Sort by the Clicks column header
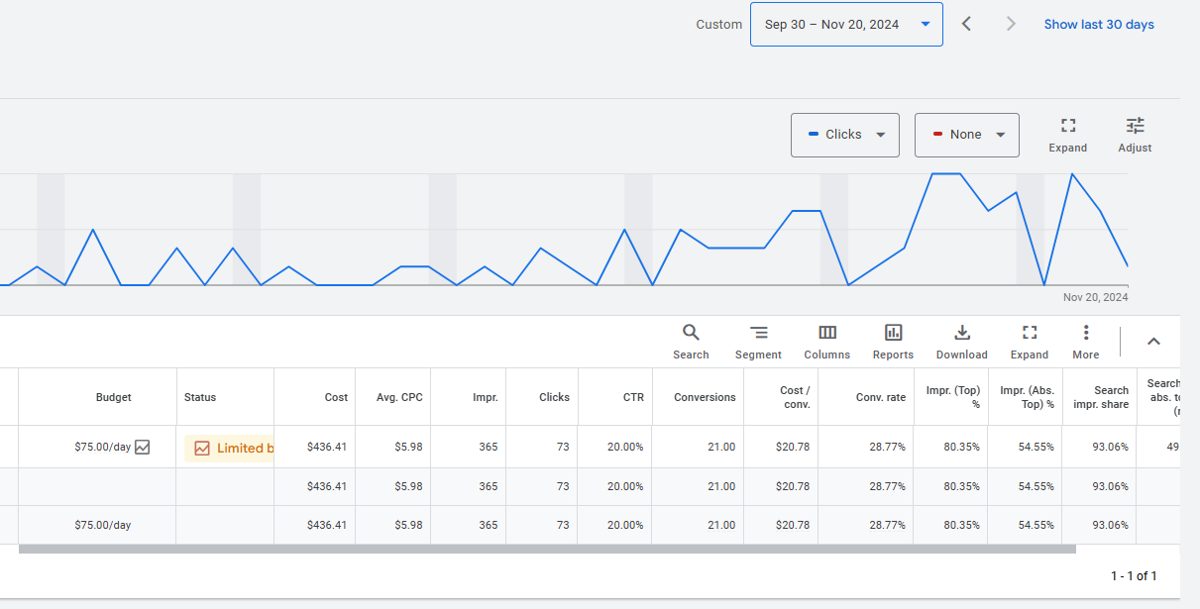 click(x=554, y=397)
